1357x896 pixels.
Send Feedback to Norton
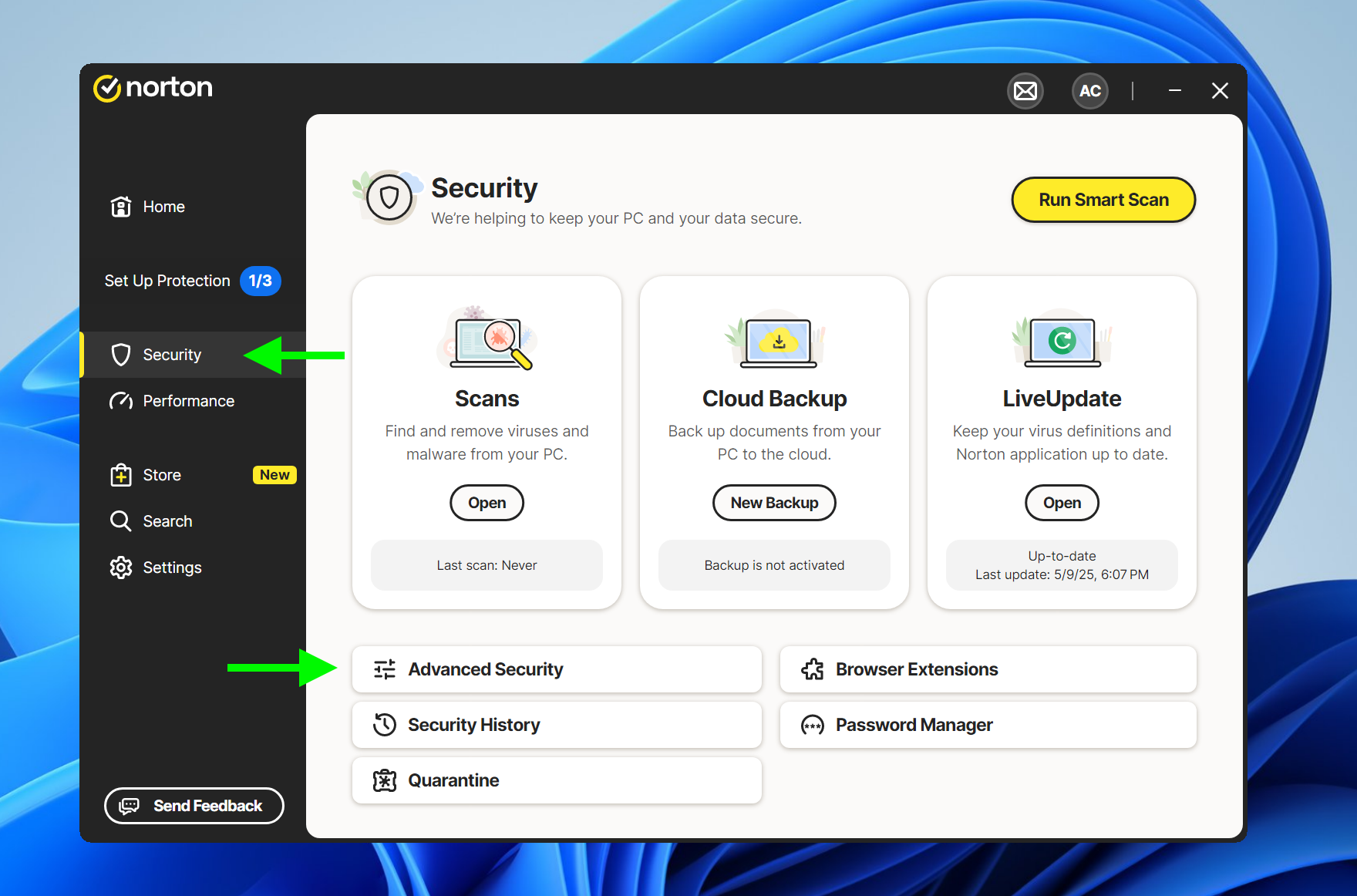tap(194, 806)
